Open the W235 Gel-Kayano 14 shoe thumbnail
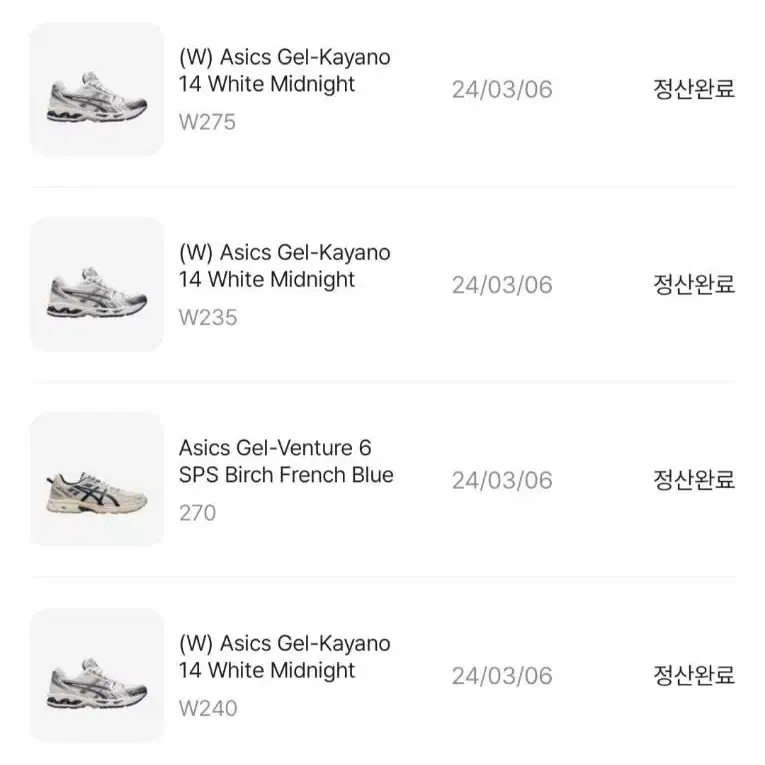Viewport: 765px width, 765px height. click(97, 285)
